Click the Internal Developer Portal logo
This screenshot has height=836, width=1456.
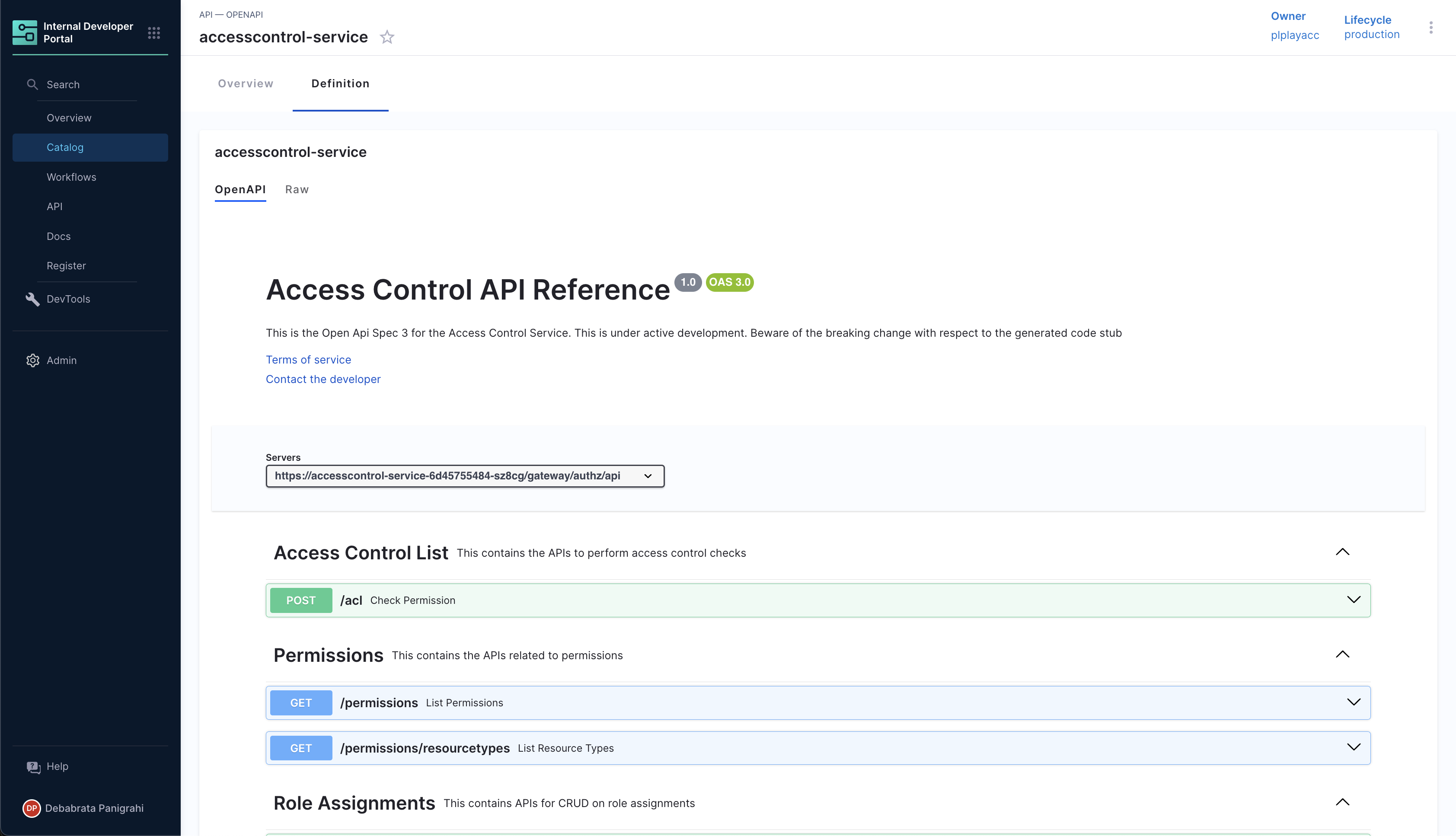click(25, 33)
